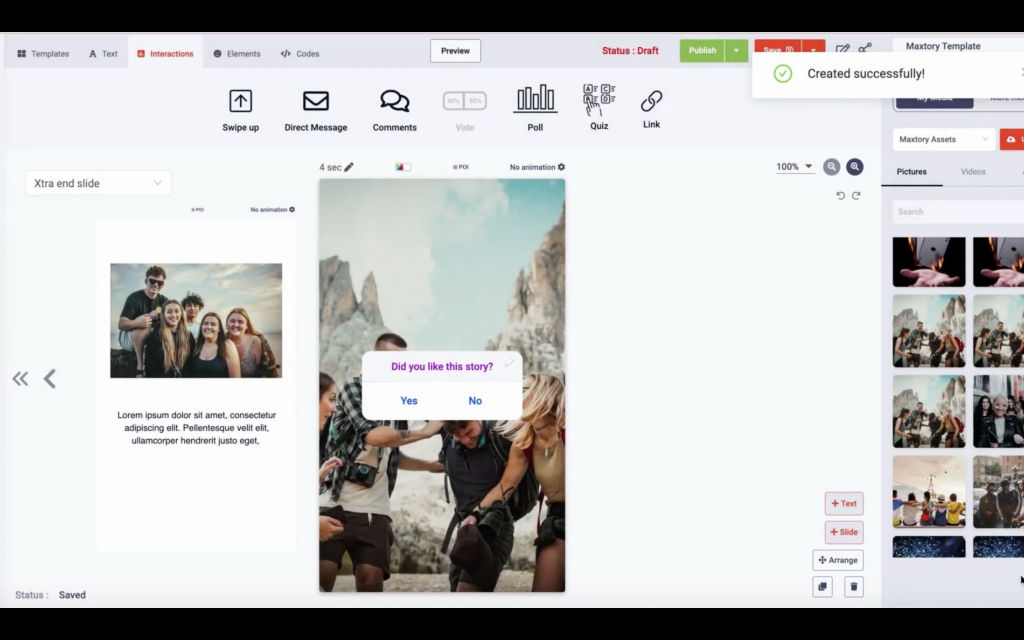The width and height of the screenshot is (1024, 640).
Task: Open the 100% zoom level dropdown
Action: point(794,167)
